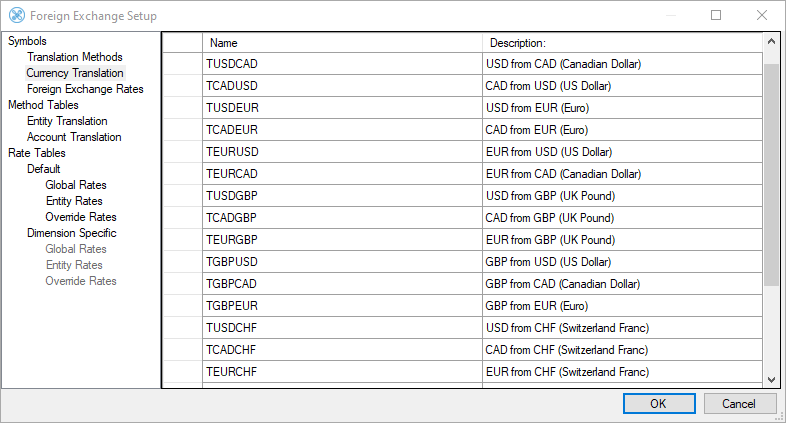Select the Rate Tables tree node
Image resolution: width=786 pixels, height=423 pixels.
click(x=37, y=153)
